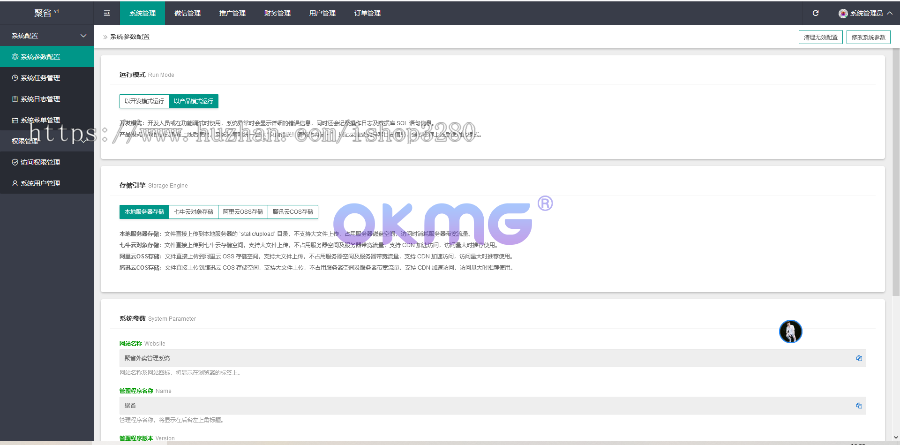Click the 网站名称 Website label
The width and height of the screenshot is (900, 445).
142,343
